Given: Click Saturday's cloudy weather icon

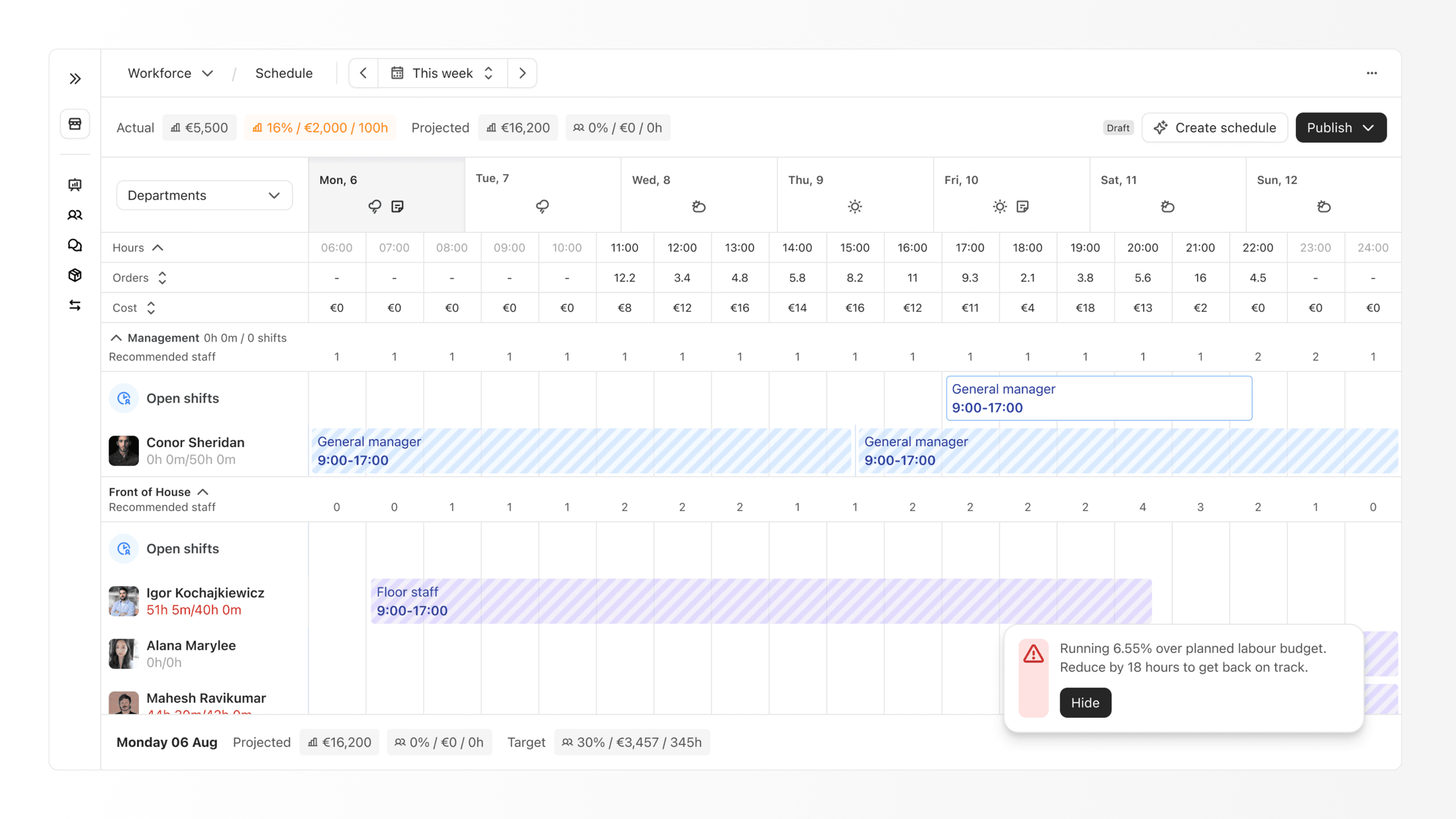Looking at the screenshot, I should pos(1168,207).
